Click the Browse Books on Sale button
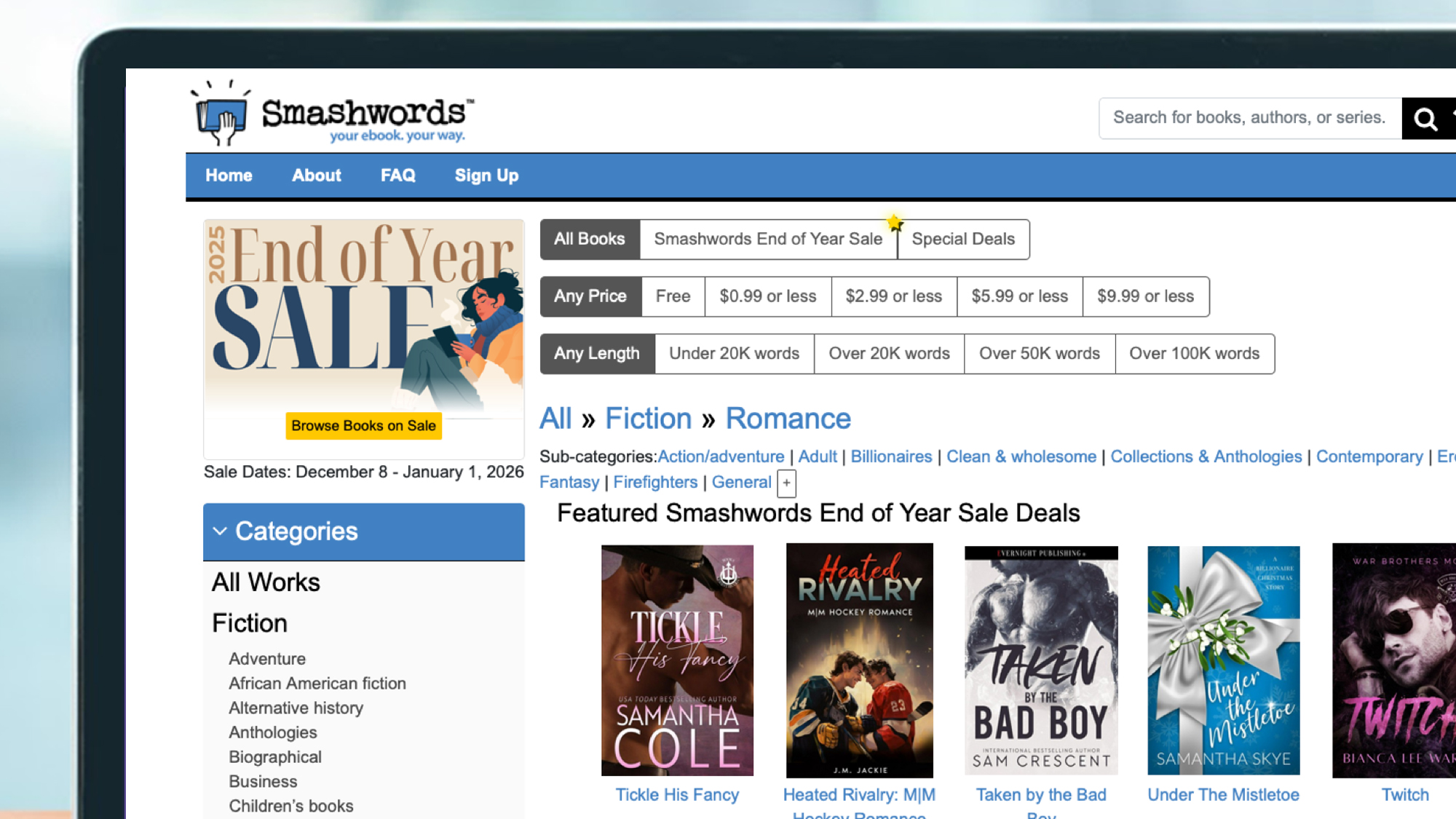This screenshot has height=819, width=1456. [363, 426]
